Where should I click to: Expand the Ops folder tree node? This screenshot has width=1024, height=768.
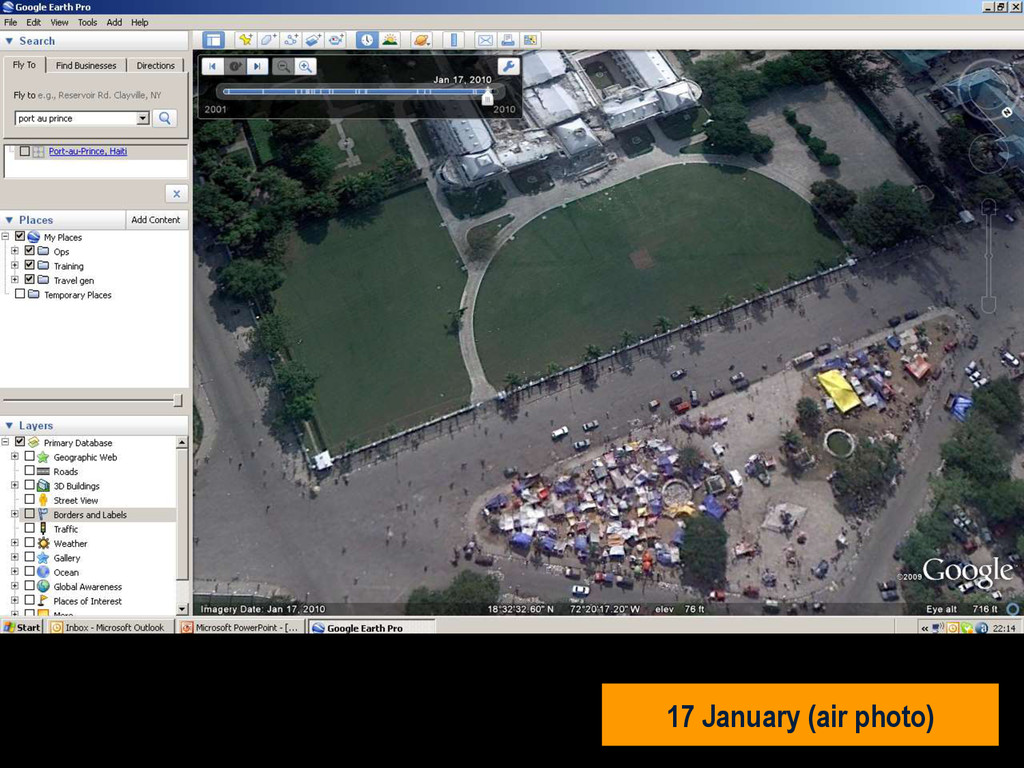click(14, 251)
